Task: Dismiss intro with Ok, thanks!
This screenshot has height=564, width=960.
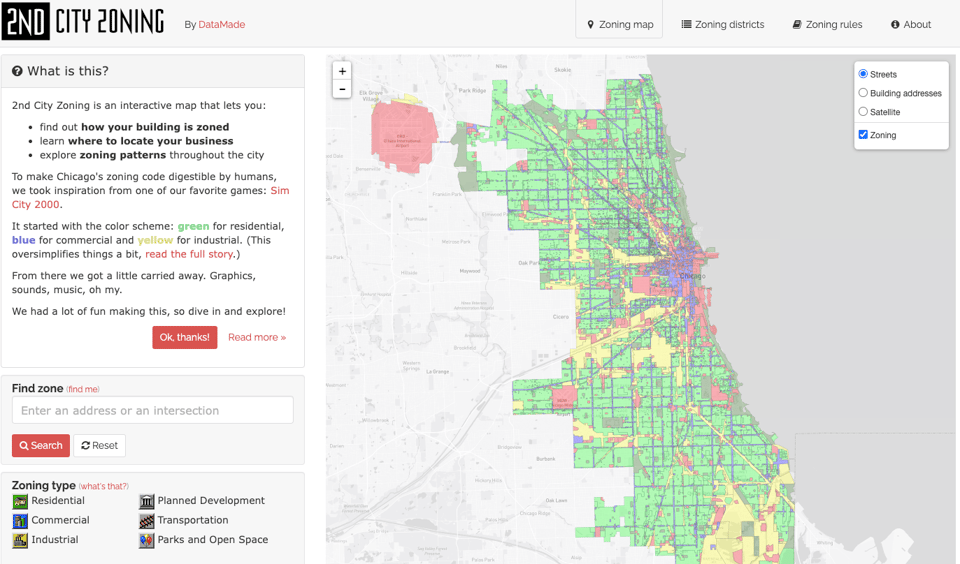Action: click(x=184, y=337)
